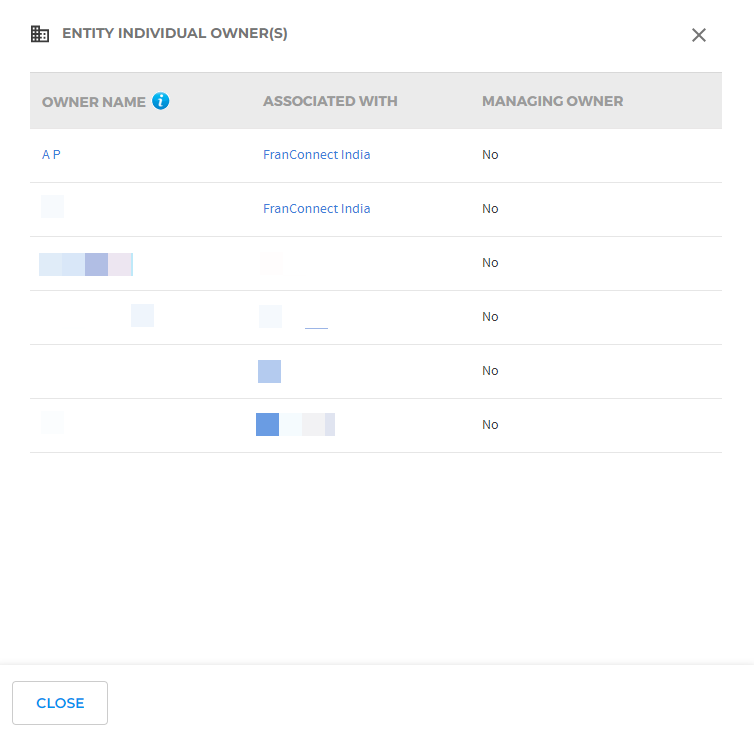
Task: Click the ASSOCIATED WITH column header
Action: (x=330, y=101)
